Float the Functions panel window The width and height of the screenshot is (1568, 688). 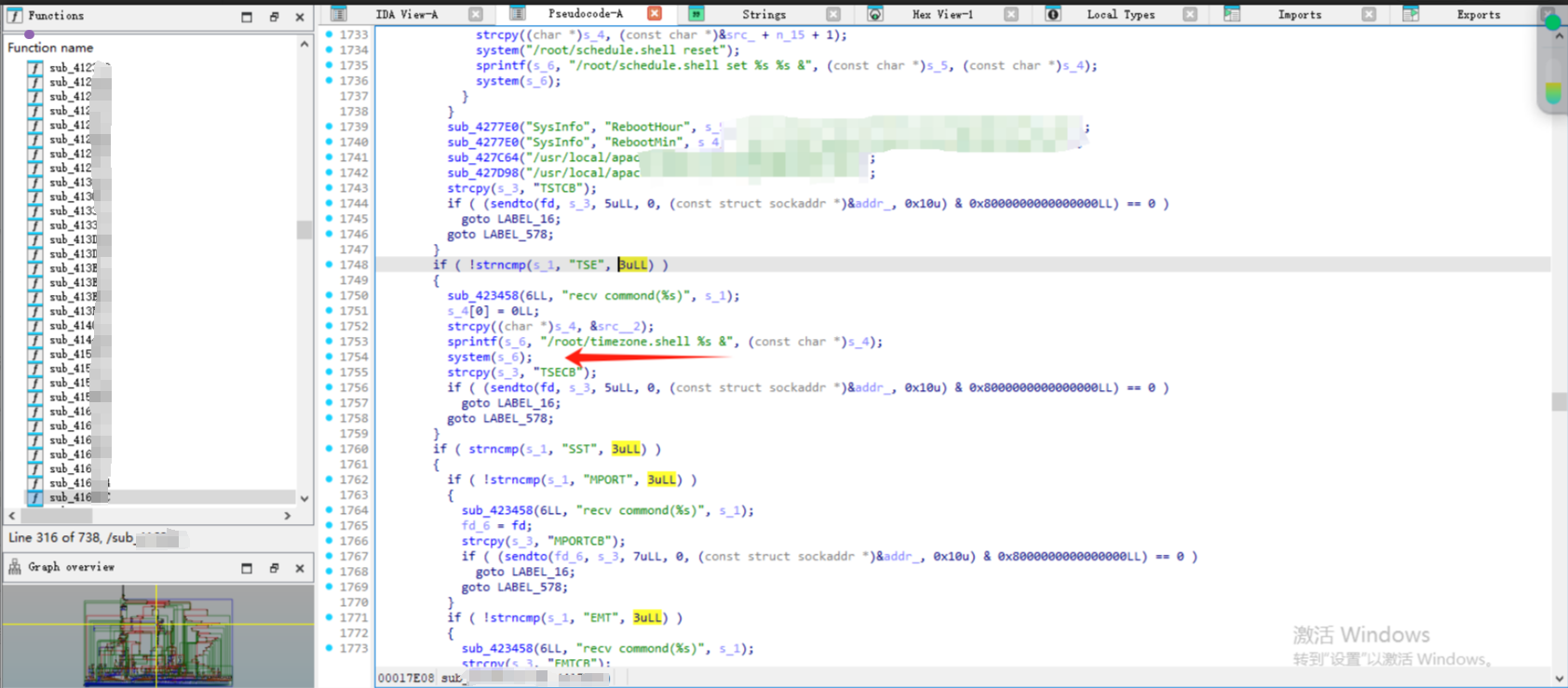click(274, 17)
